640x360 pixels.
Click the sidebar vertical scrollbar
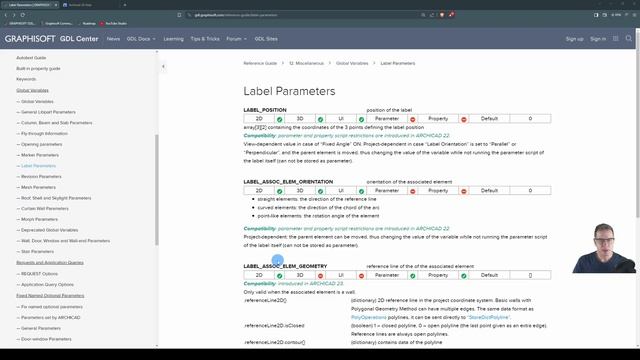157,190
